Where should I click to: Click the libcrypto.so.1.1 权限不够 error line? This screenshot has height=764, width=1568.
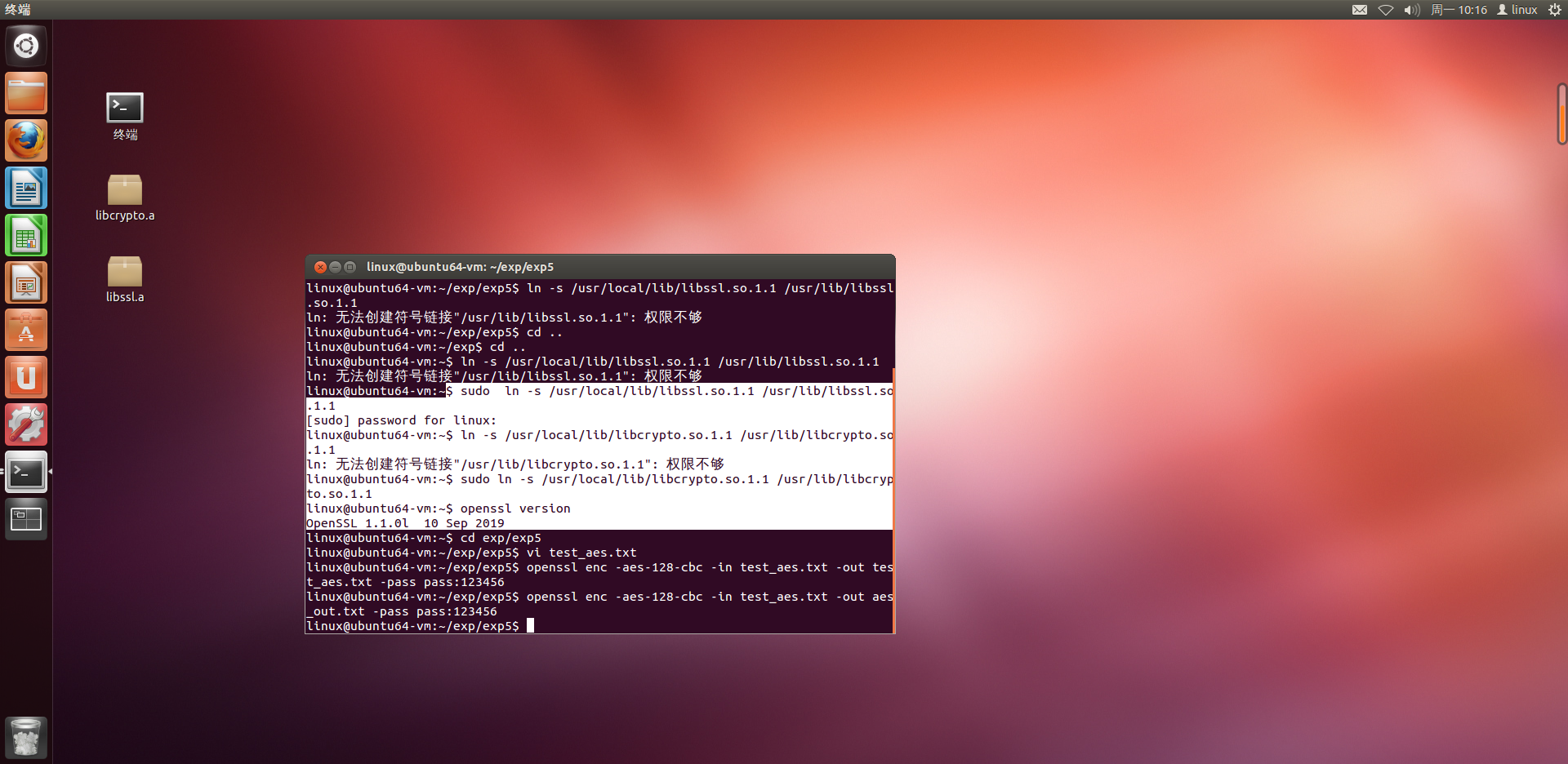click(515, 464)
